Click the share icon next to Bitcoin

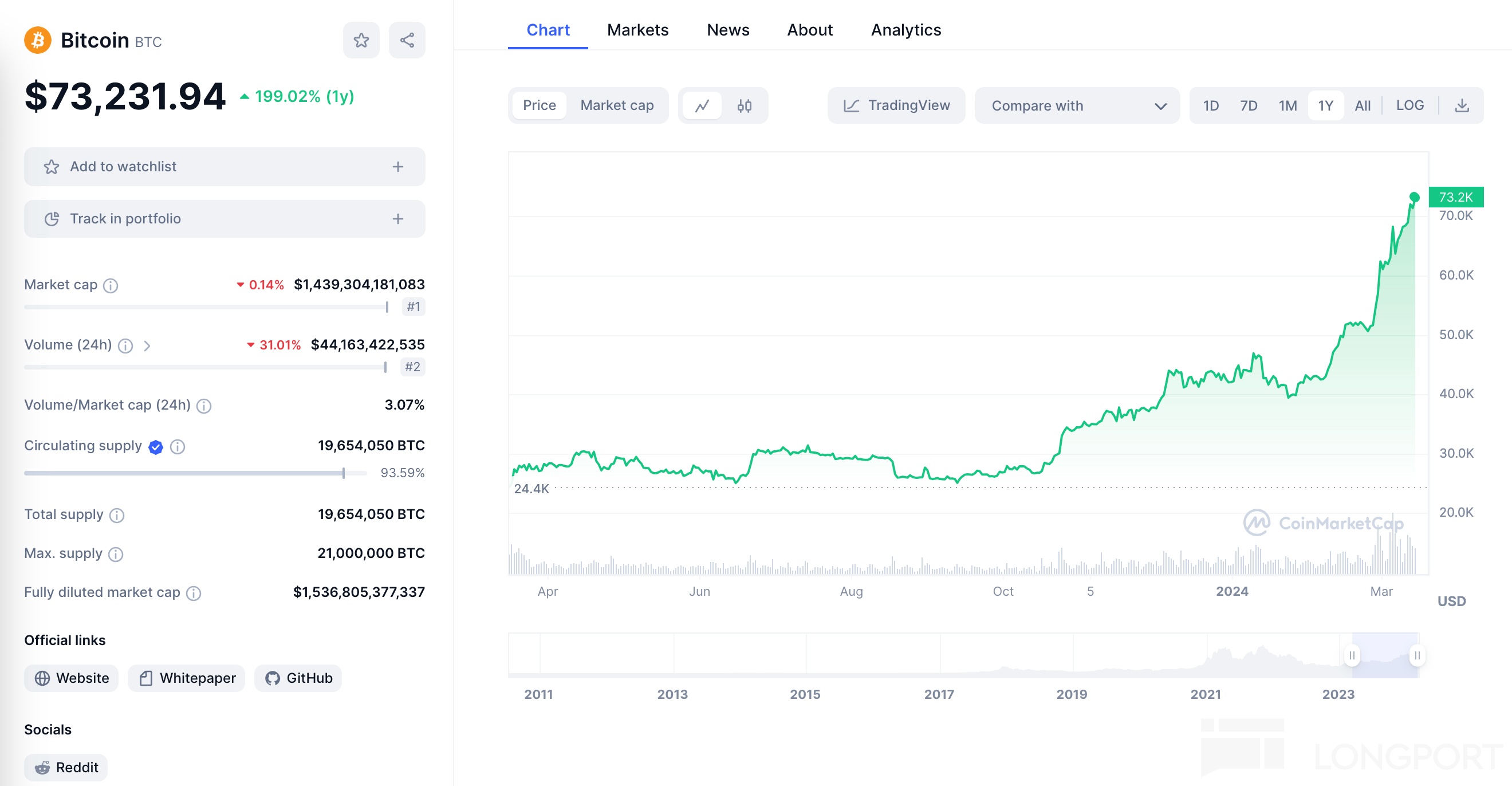(407, 40)
